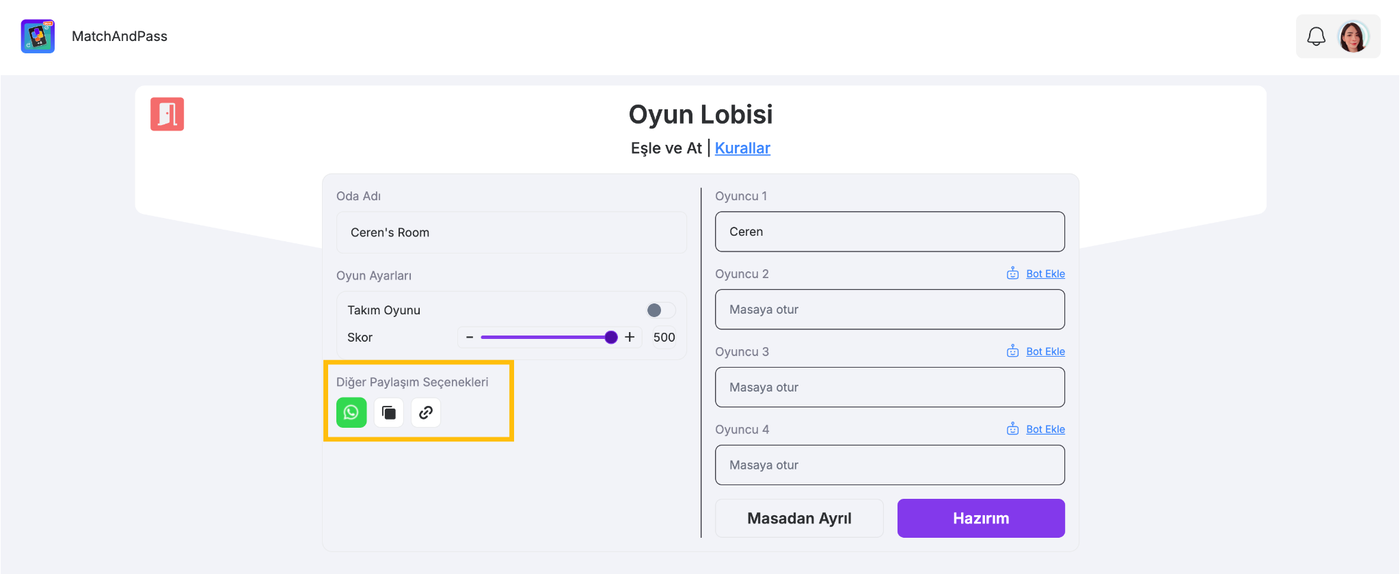Image resolution: width=1400 pixels, height=574 pixels.
Task: Open the user profile avatar
Action: tap(1353, 37)
